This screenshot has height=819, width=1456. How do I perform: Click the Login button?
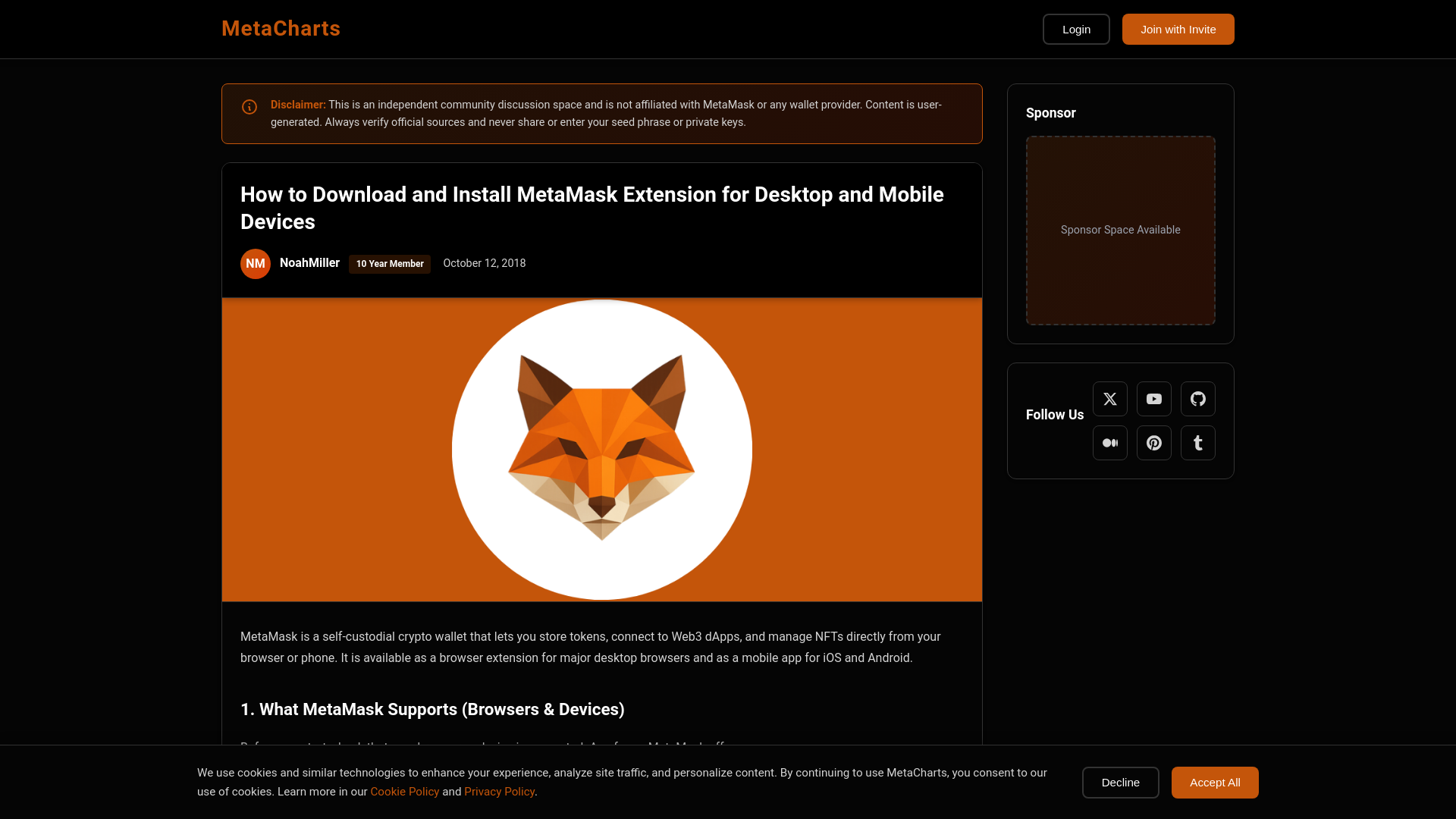(x=1076, y=30)
